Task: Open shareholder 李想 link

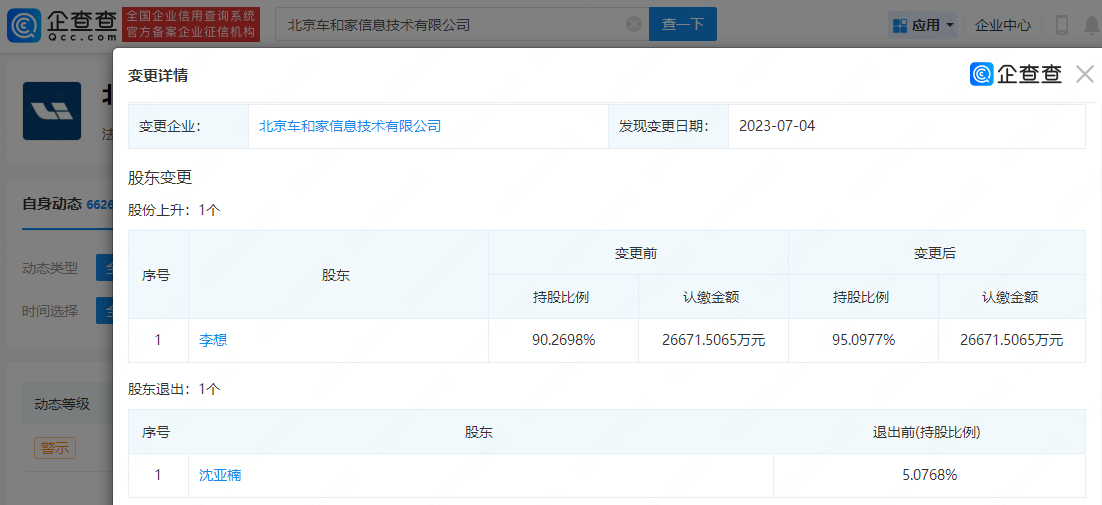Action: (x=213, y=340)
